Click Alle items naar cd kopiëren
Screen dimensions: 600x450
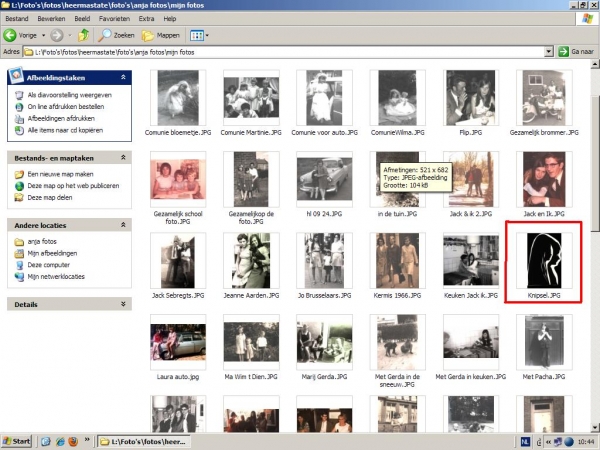point(65,130)
